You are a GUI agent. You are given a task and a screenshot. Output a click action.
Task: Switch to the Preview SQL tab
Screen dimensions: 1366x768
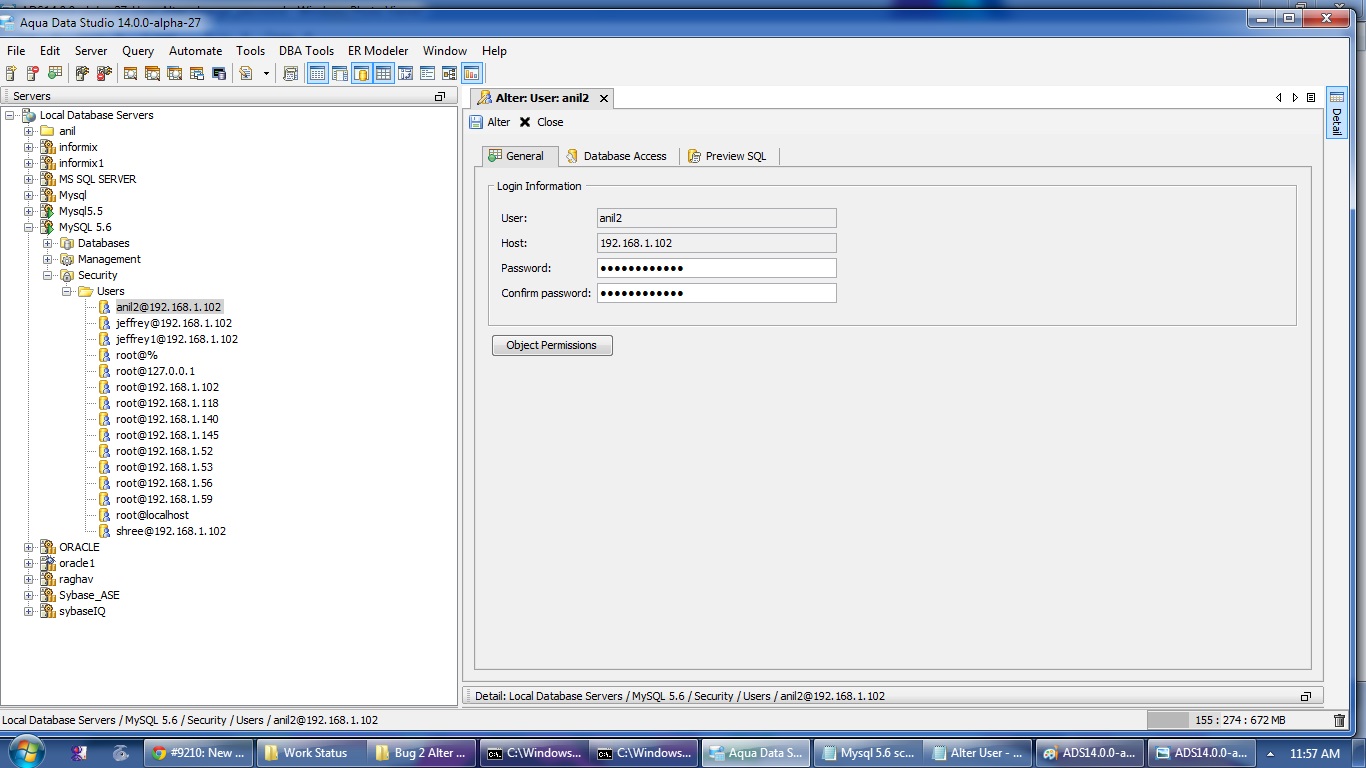point(728,156)
